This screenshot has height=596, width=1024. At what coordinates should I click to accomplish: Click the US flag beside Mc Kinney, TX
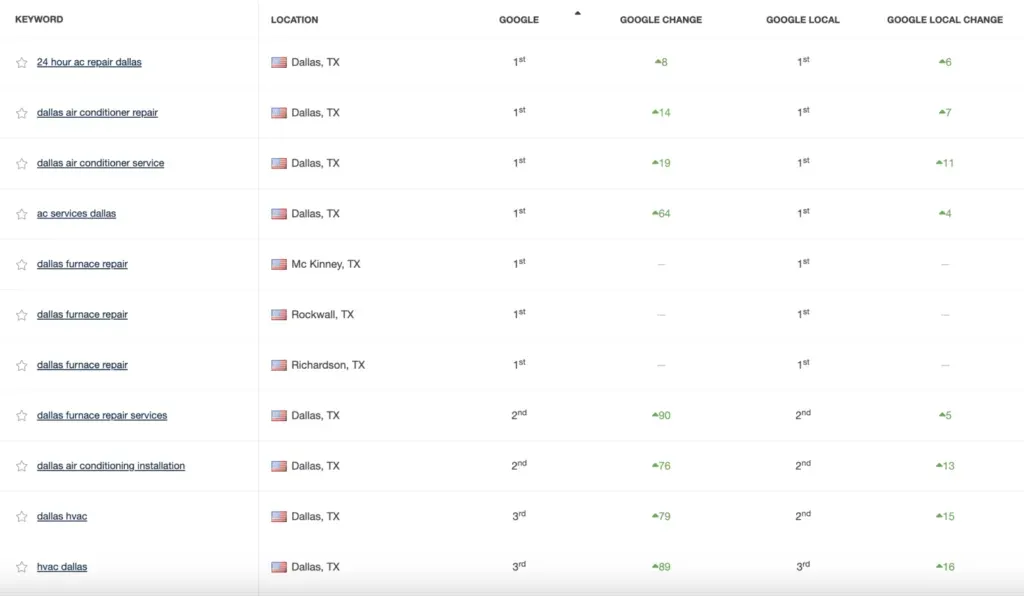[x=279, y=263]
